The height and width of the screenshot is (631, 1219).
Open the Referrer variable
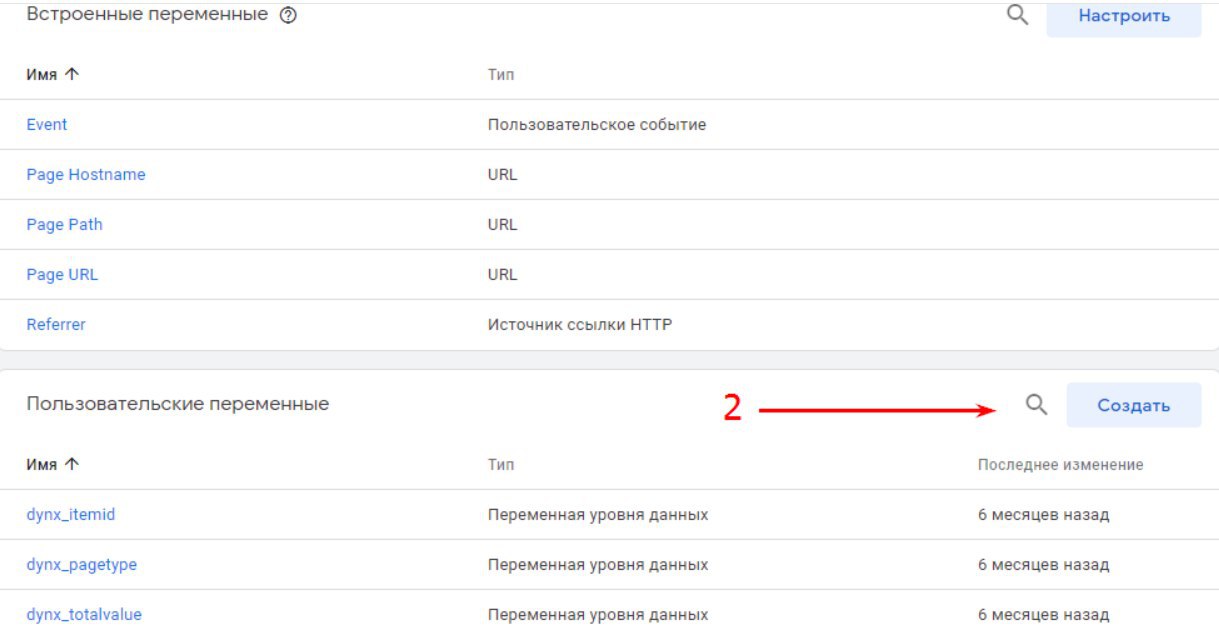(x=56, y=325)
